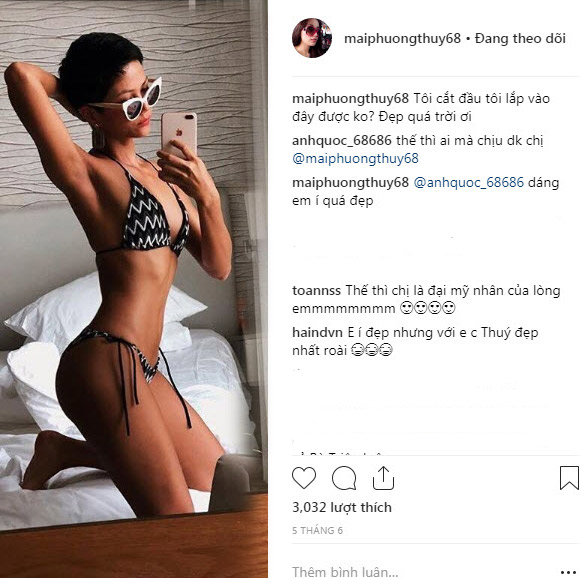
Task: Click the posted mirror selfie photo
Action: click(134, 289)
